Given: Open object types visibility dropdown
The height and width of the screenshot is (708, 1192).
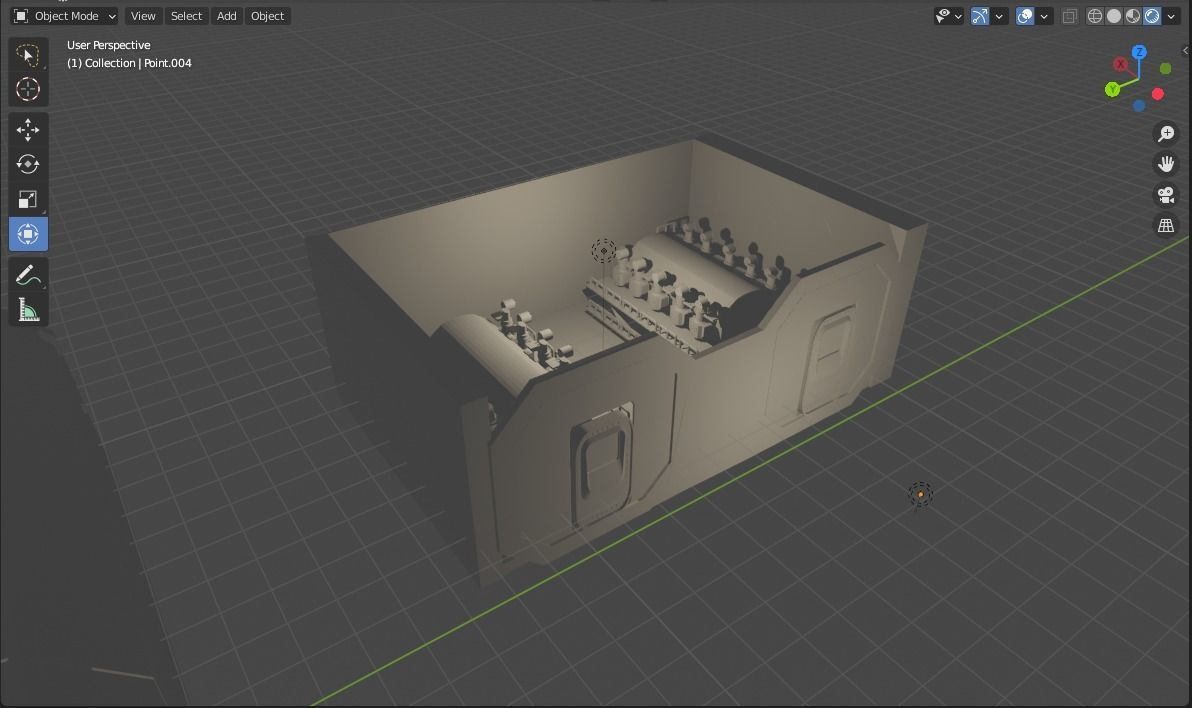Looking at the screenshot, I should [949, 16].
